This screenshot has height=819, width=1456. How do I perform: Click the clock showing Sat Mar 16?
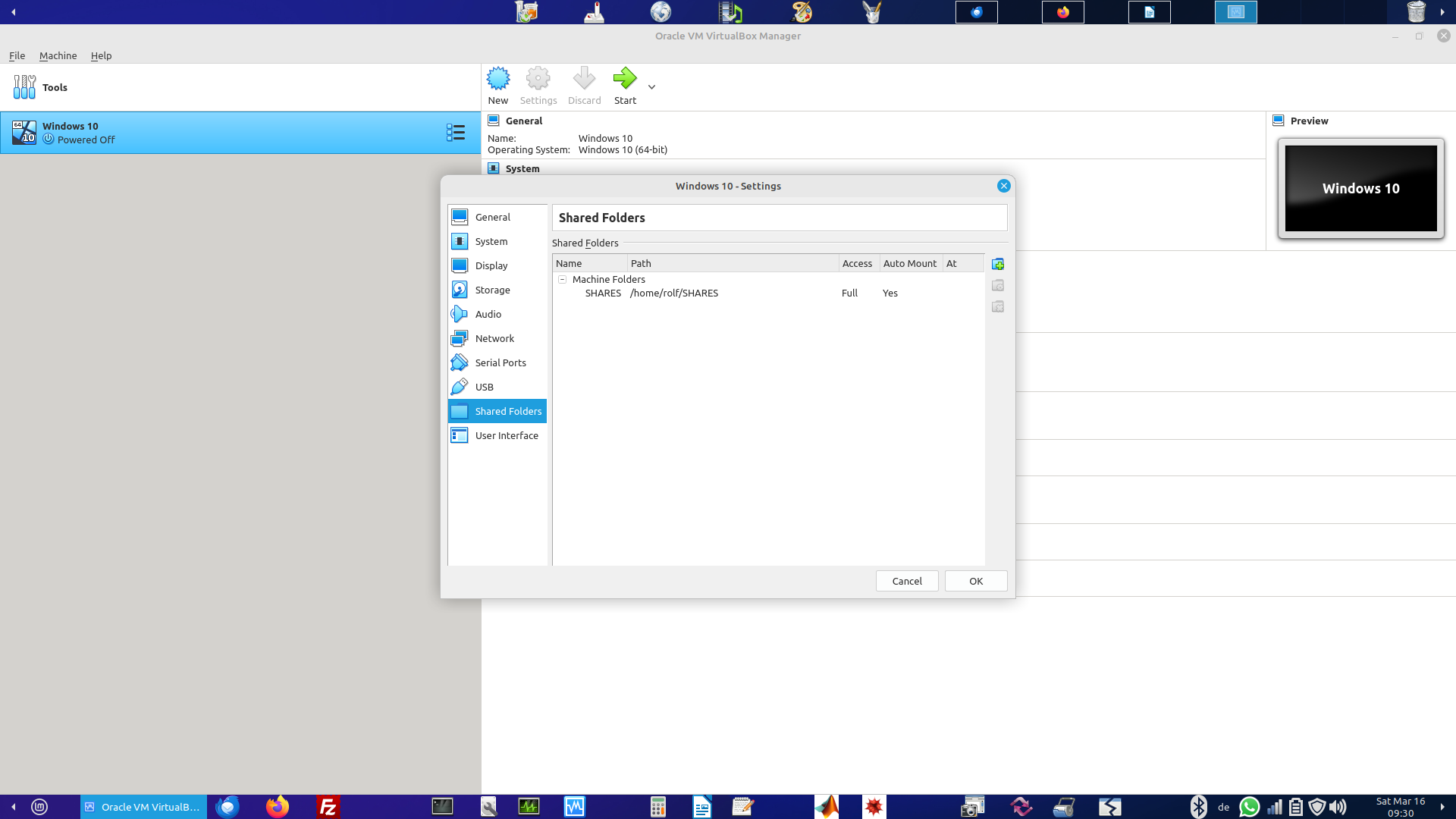1401,807
